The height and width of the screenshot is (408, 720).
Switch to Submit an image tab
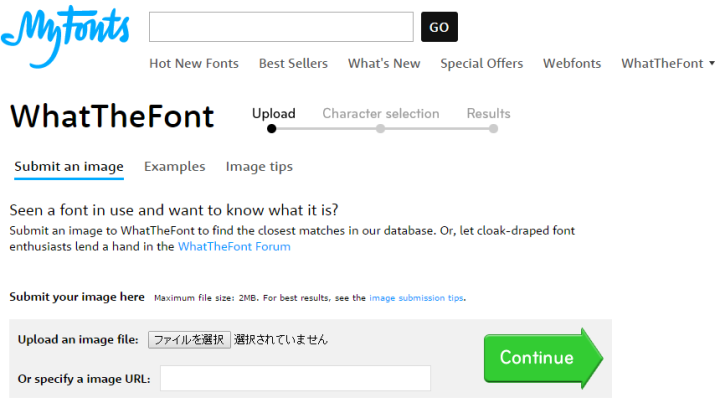tap(69, 167)
